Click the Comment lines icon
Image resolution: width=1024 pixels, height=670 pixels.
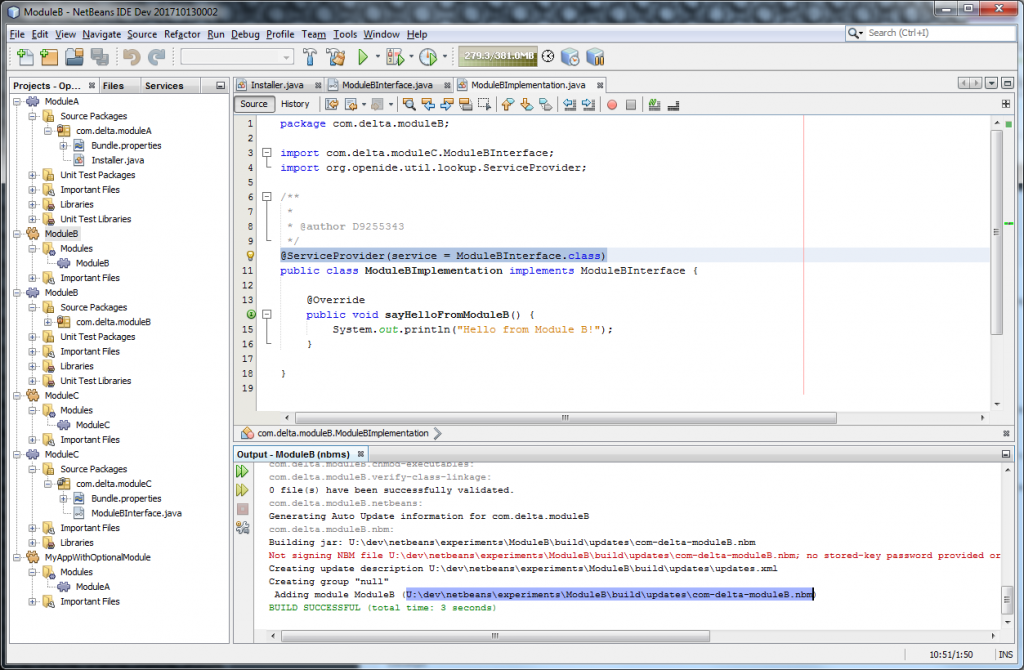click(x=654, y=104)
